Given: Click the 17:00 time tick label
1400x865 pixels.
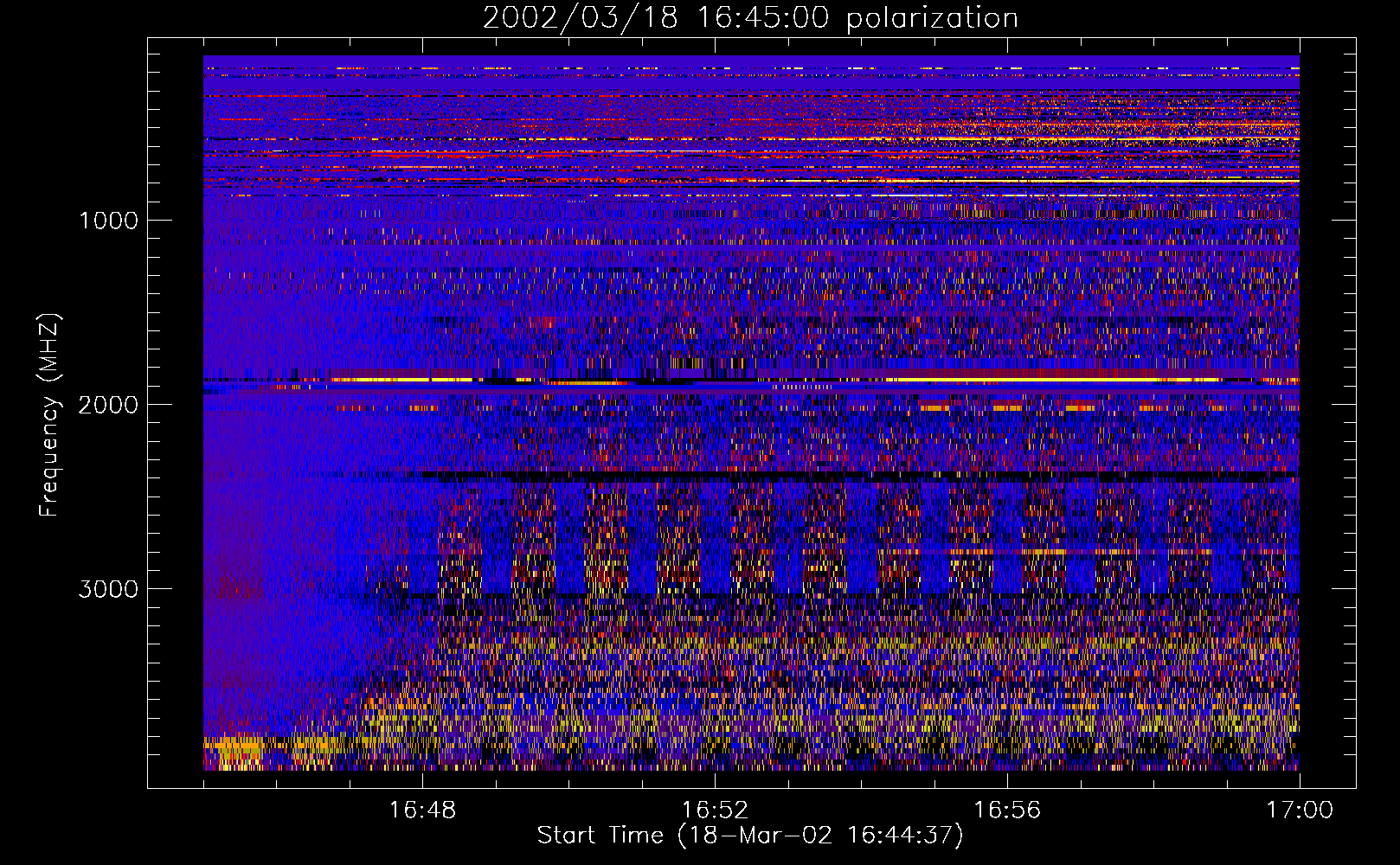Looking at the screenshot, I should click(1300, 811).
